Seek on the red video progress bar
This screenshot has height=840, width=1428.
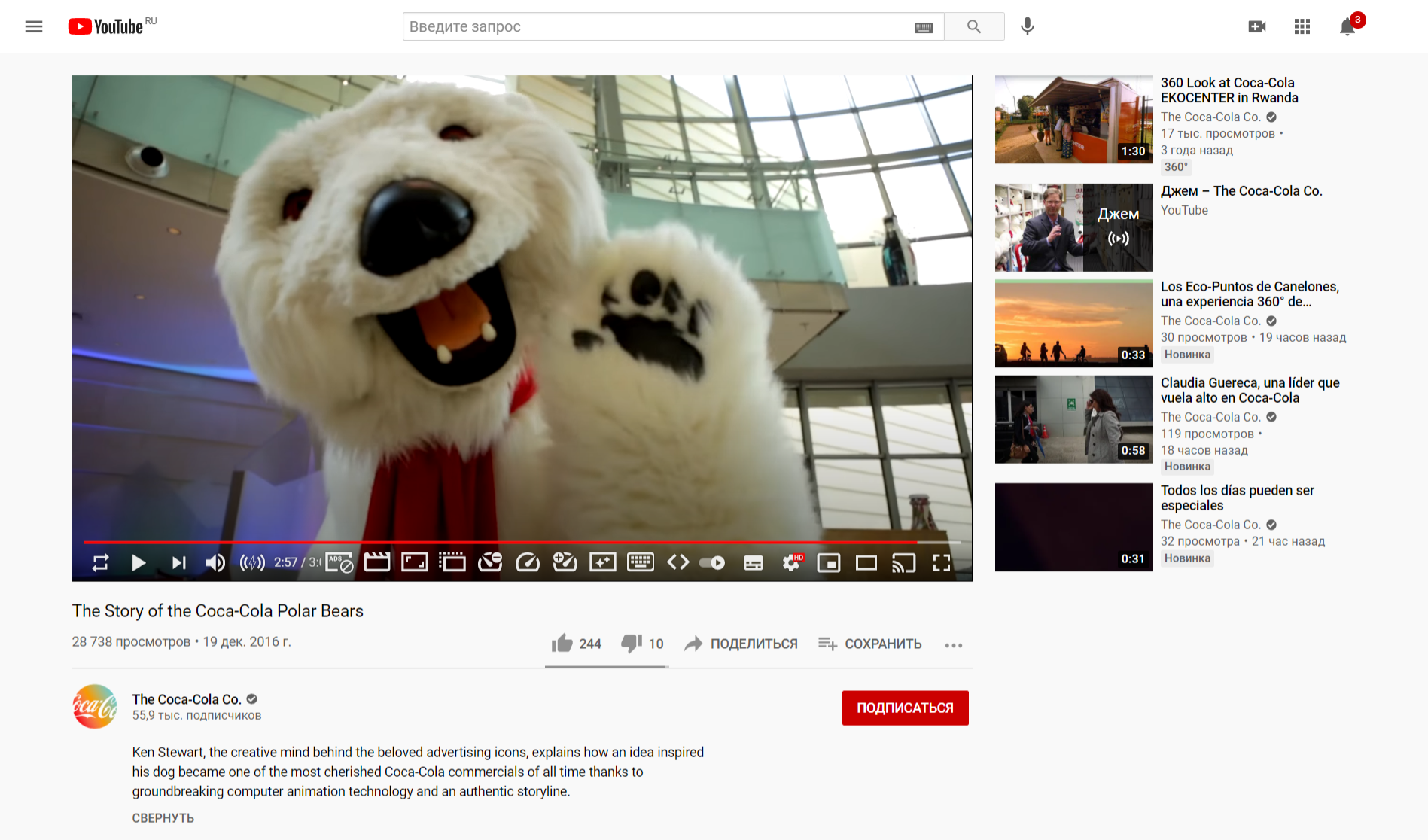(522, 542)
